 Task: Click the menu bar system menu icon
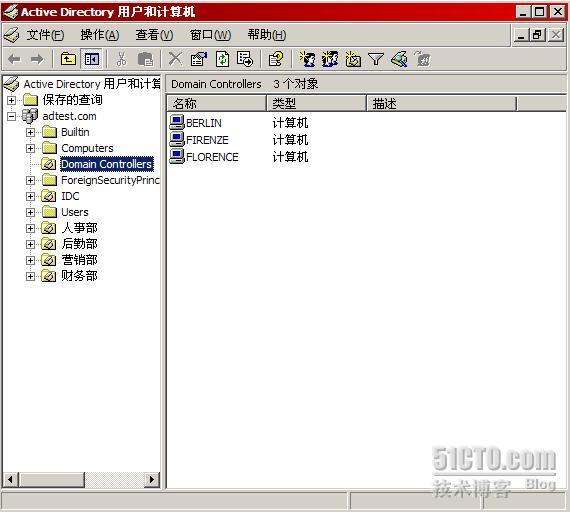pyautogui.click(x=11, y=35)
